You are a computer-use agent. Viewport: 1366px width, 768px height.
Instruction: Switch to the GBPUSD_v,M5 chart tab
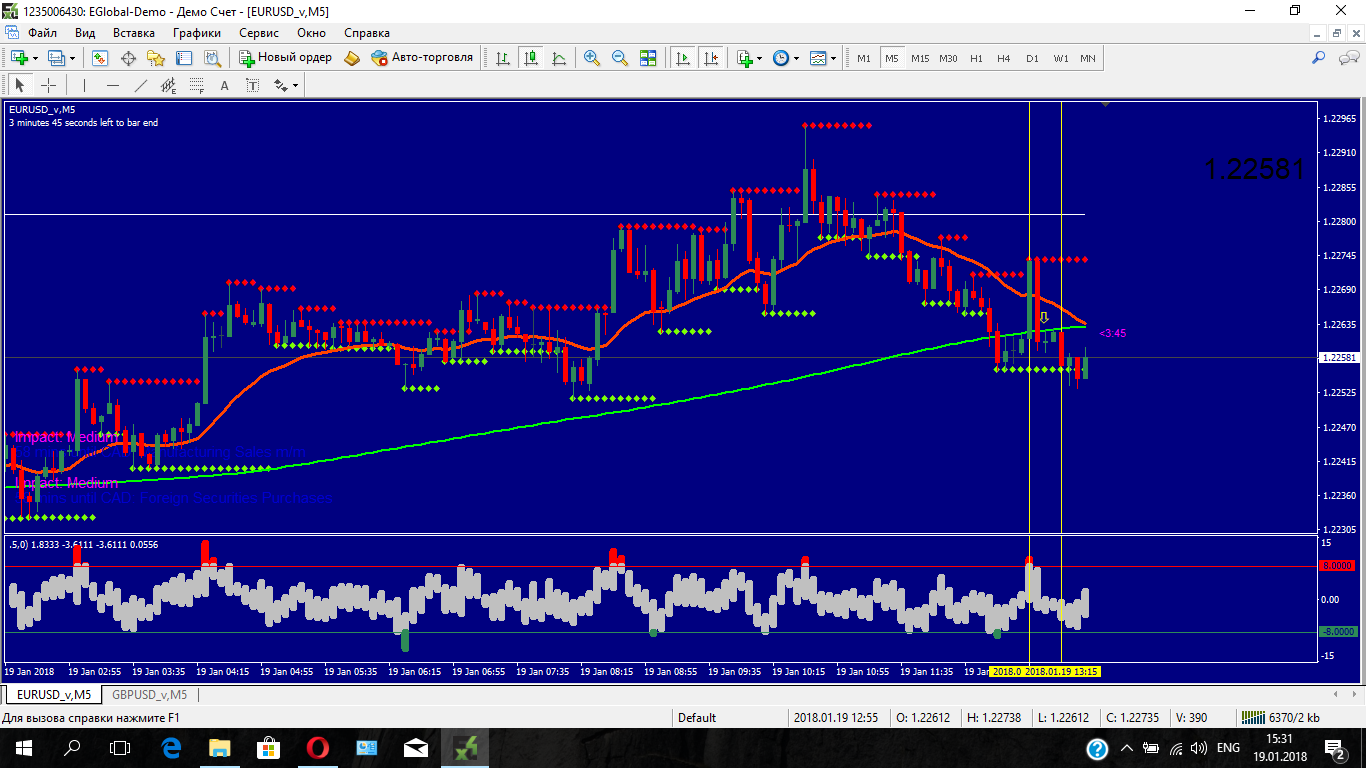(x=149, y=694)
